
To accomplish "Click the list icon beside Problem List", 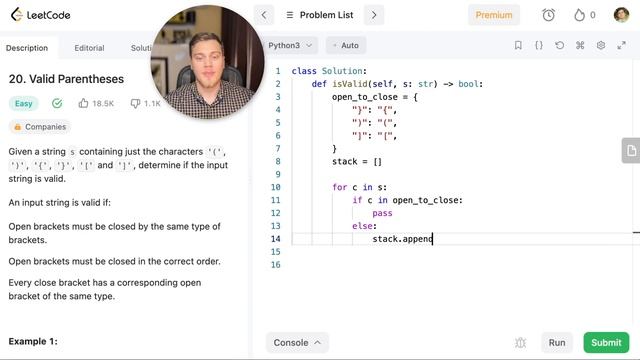I will [x=289, y=15].
